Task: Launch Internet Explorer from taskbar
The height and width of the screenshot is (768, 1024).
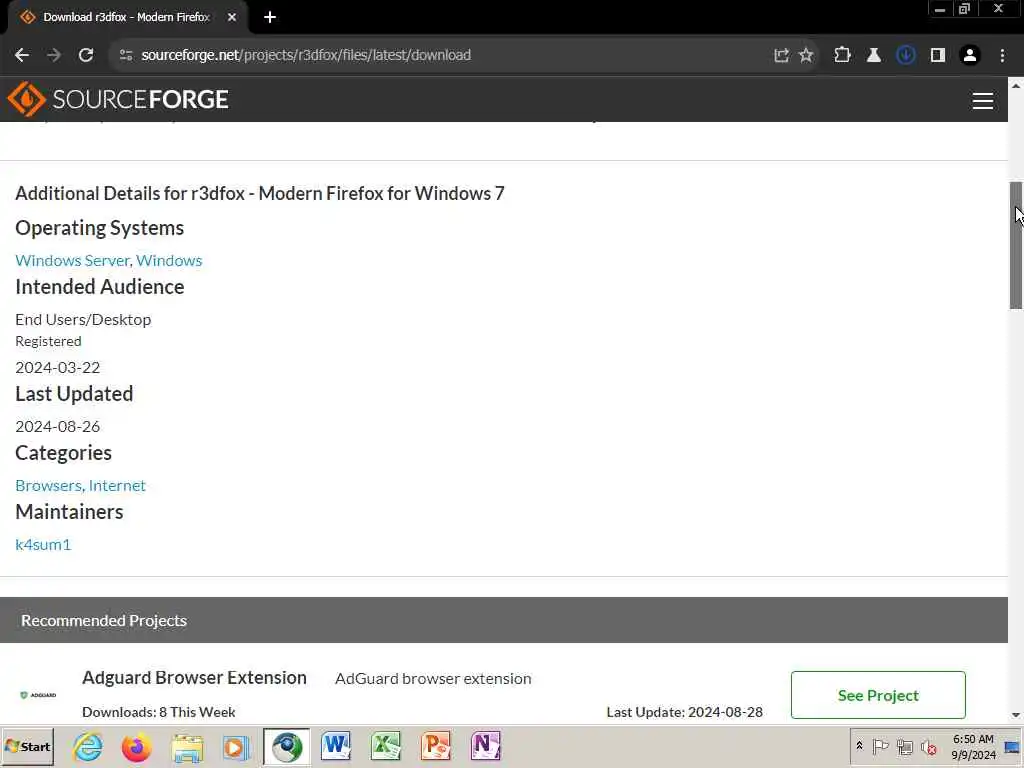Action: [88, 747]
